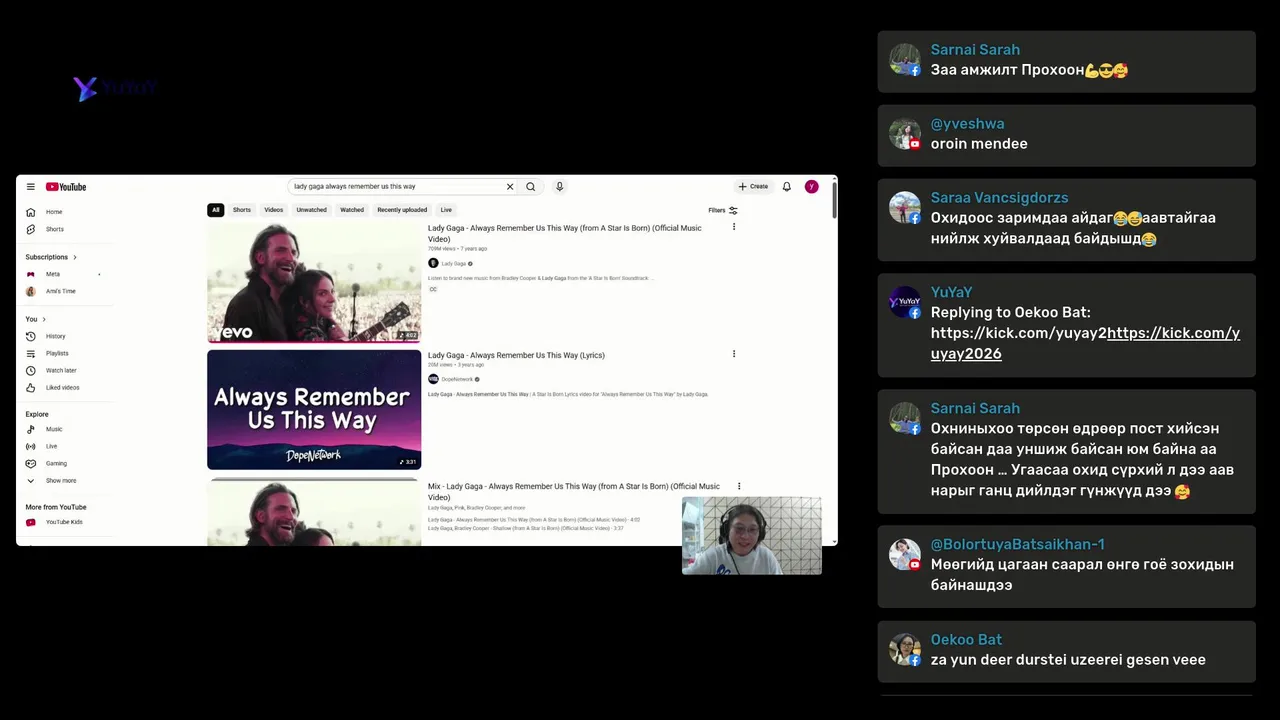Open the kick.com/yuyay2026 link in chat
The height and width of the screenshot is (720, 1280).
click(x=1085, y=343)
